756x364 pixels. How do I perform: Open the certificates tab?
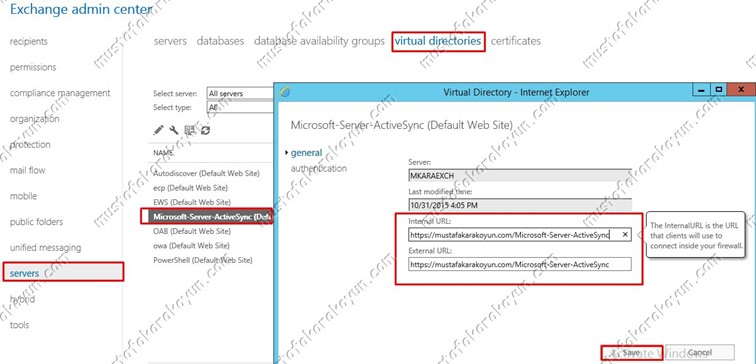pyautogui.click(x=515, y=41)
